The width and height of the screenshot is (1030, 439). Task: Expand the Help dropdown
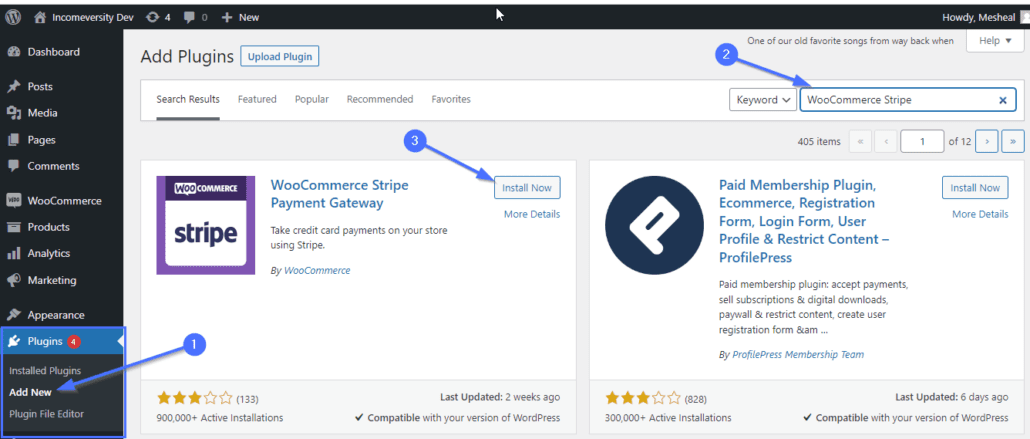coord(995,41)
